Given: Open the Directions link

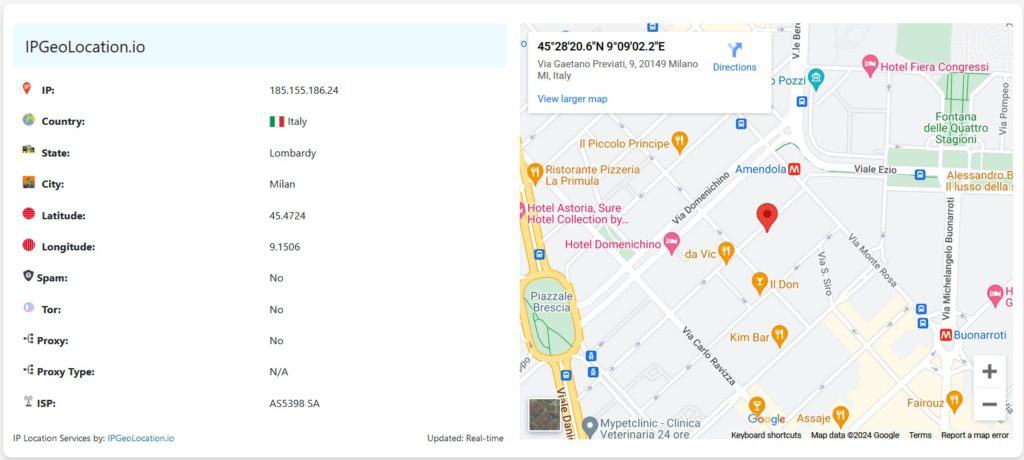Looking at the screenshot, I should pyautogui.click(x=735, y=67).
